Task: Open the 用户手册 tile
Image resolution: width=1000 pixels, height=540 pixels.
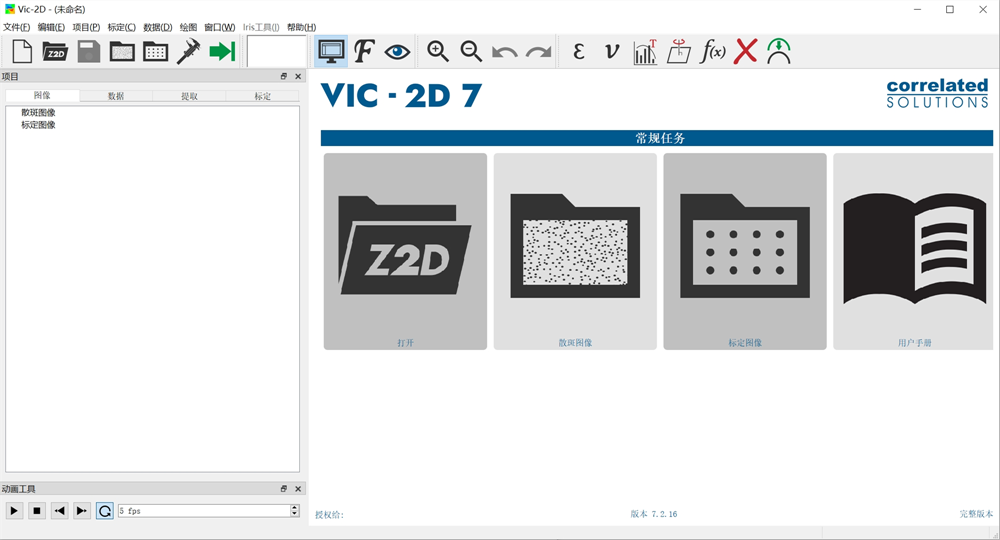Action: (913, 251)
